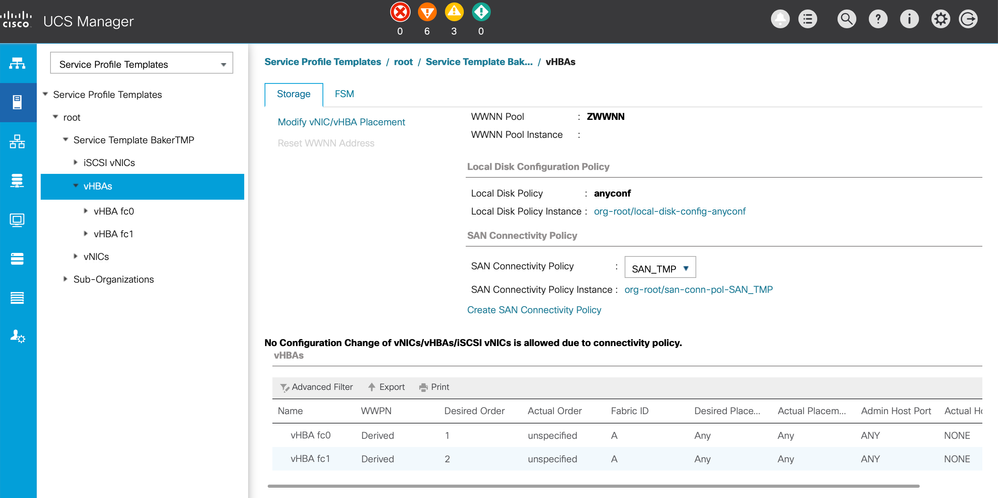
Task: Click the Advanced Filter button
Action: (316, 387)
